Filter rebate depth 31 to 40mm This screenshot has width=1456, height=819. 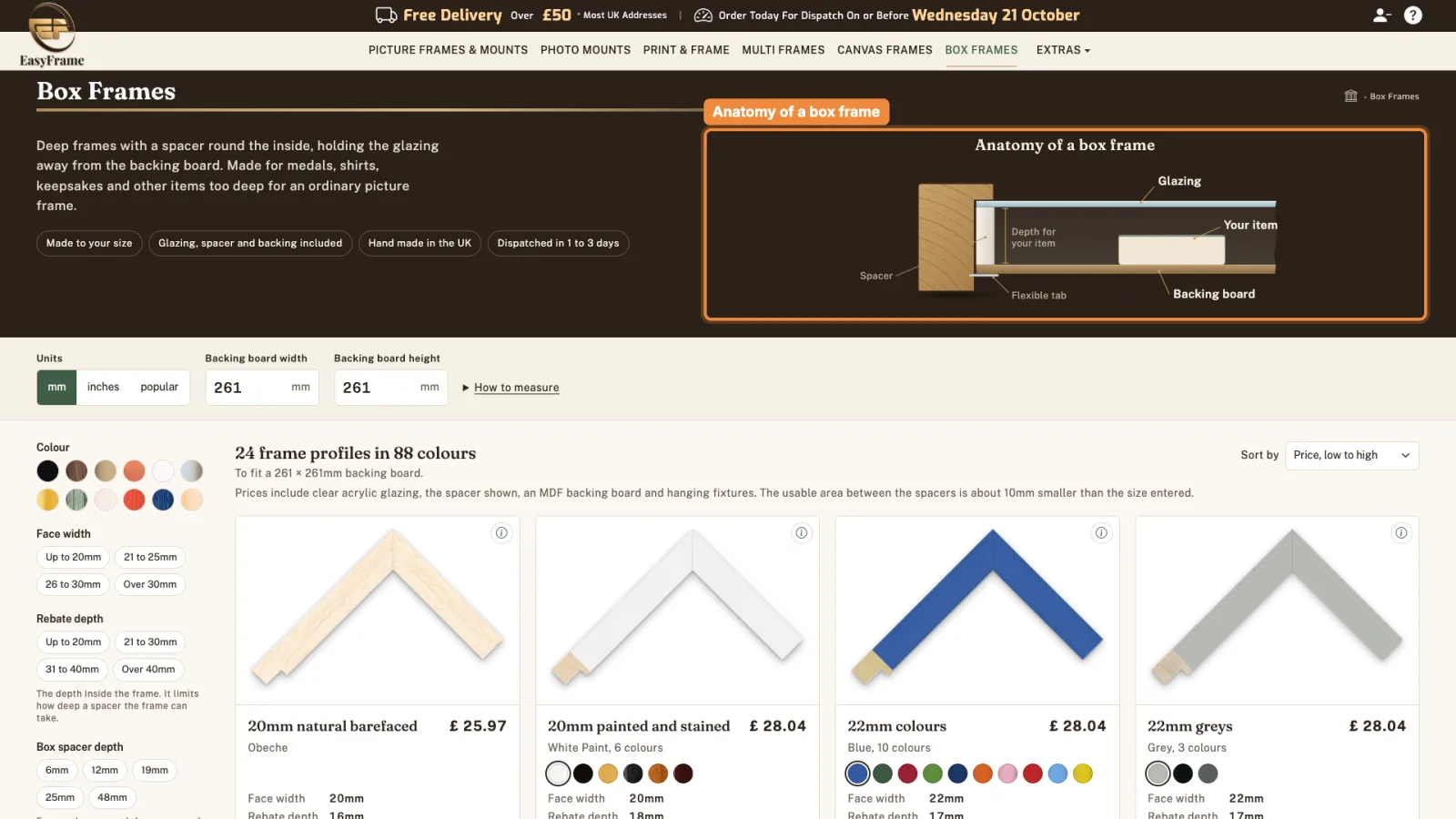pyautogui.click(x=72, y=669)
